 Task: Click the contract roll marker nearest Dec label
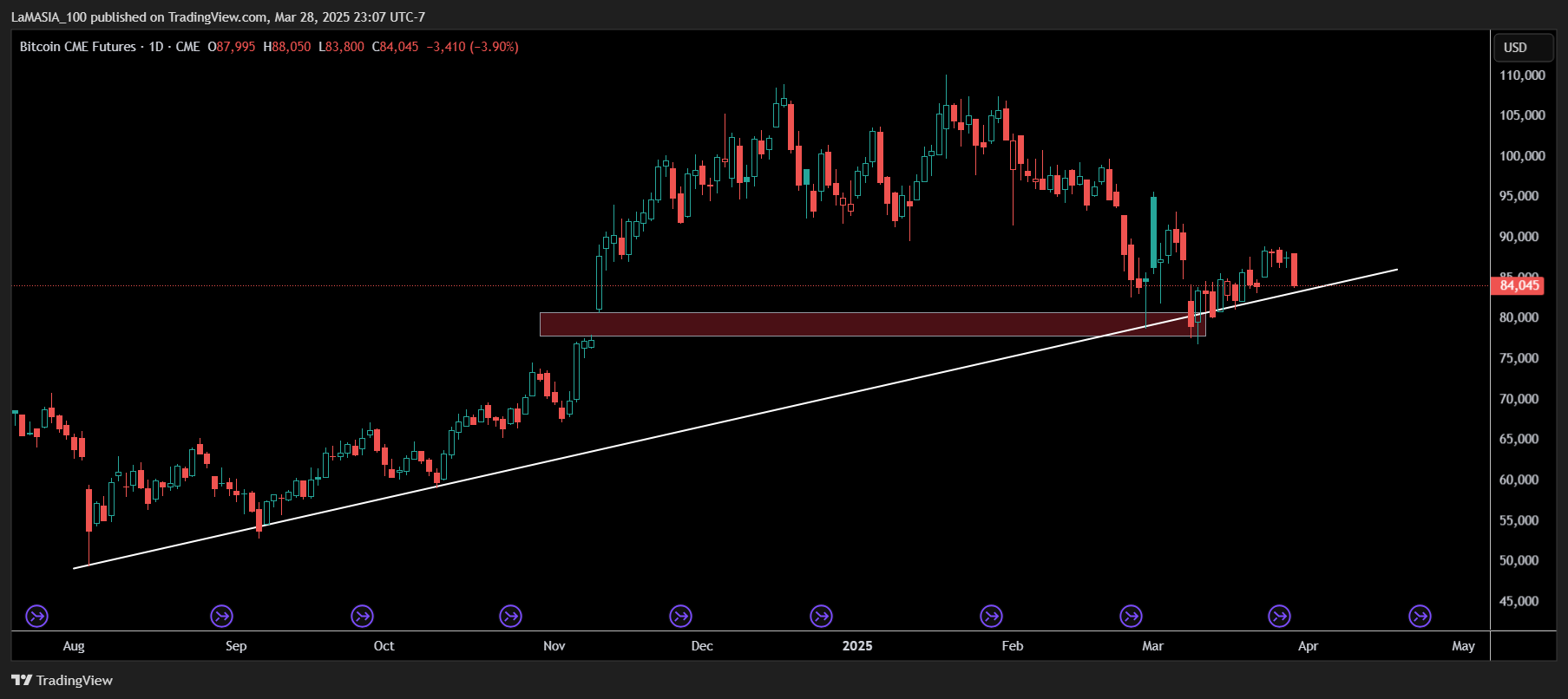point(681,617)
